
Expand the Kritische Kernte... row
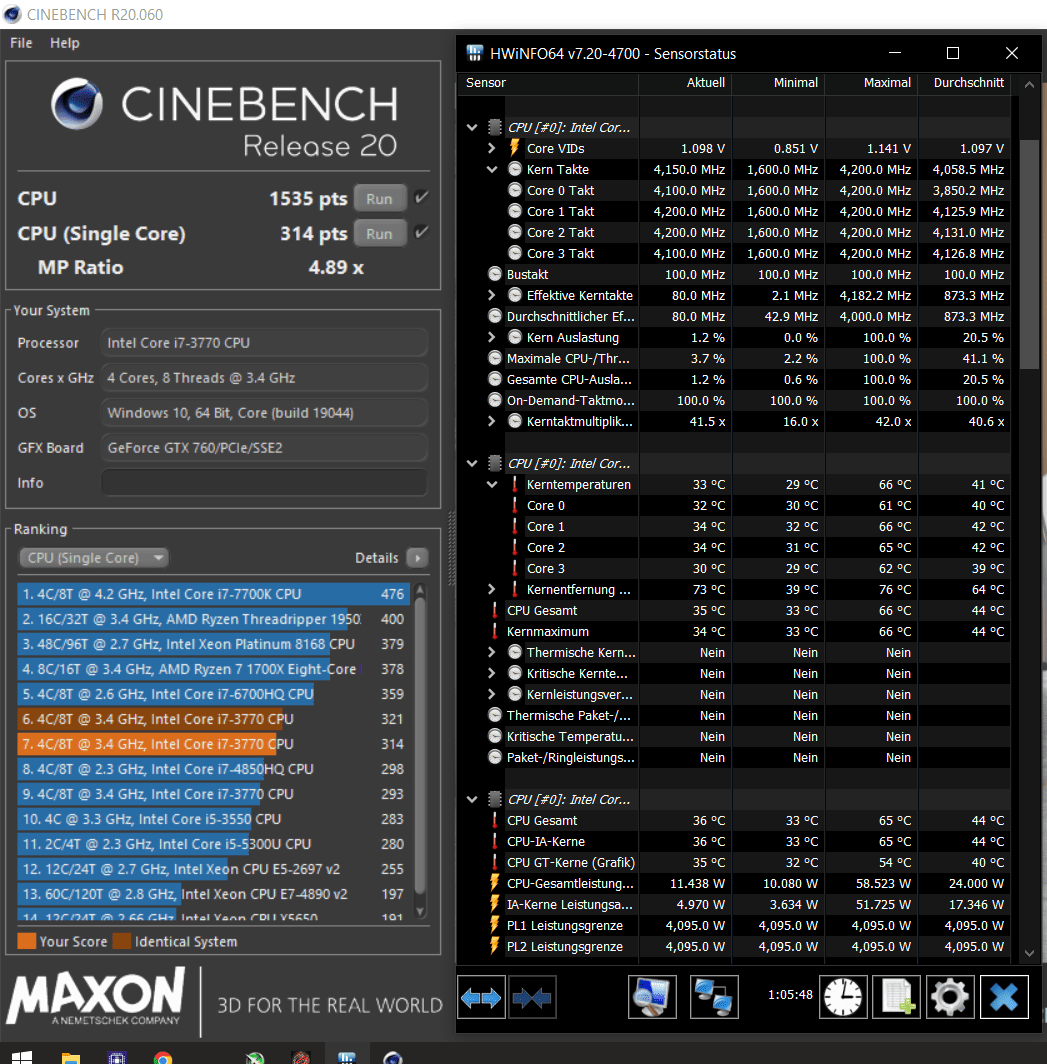point(492,673)
